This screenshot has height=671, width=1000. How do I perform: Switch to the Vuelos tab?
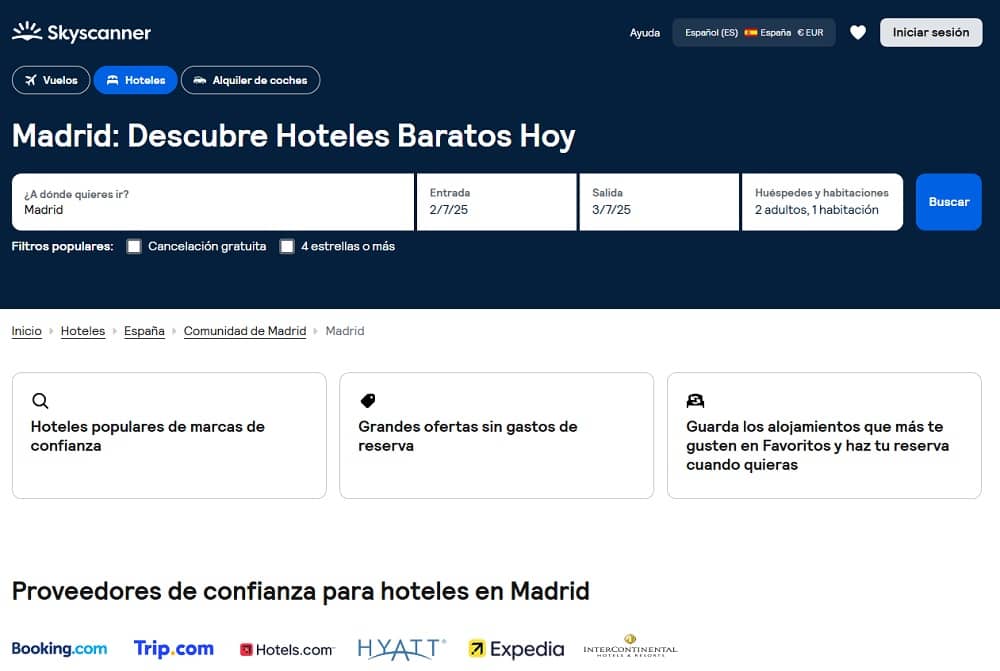51,80
